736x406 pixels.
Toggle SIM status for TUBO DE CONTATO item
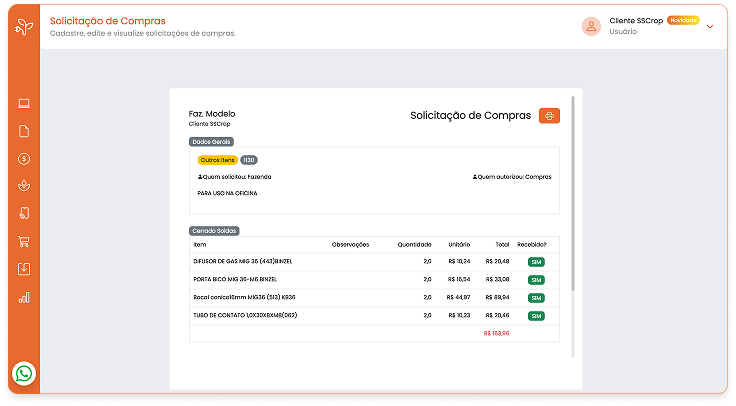coord(536,315)
